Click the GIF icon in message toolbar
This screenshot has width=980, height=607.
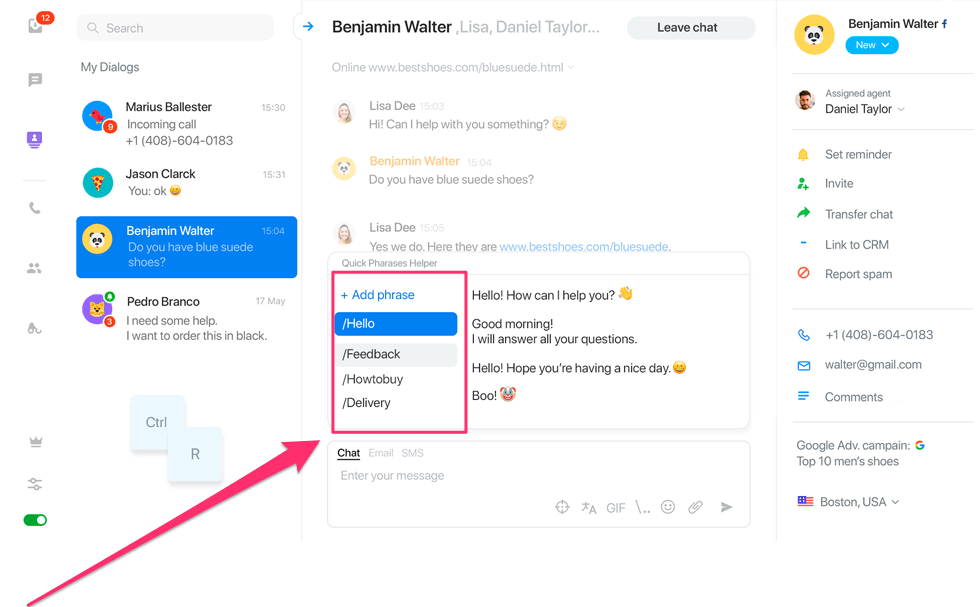615,508
